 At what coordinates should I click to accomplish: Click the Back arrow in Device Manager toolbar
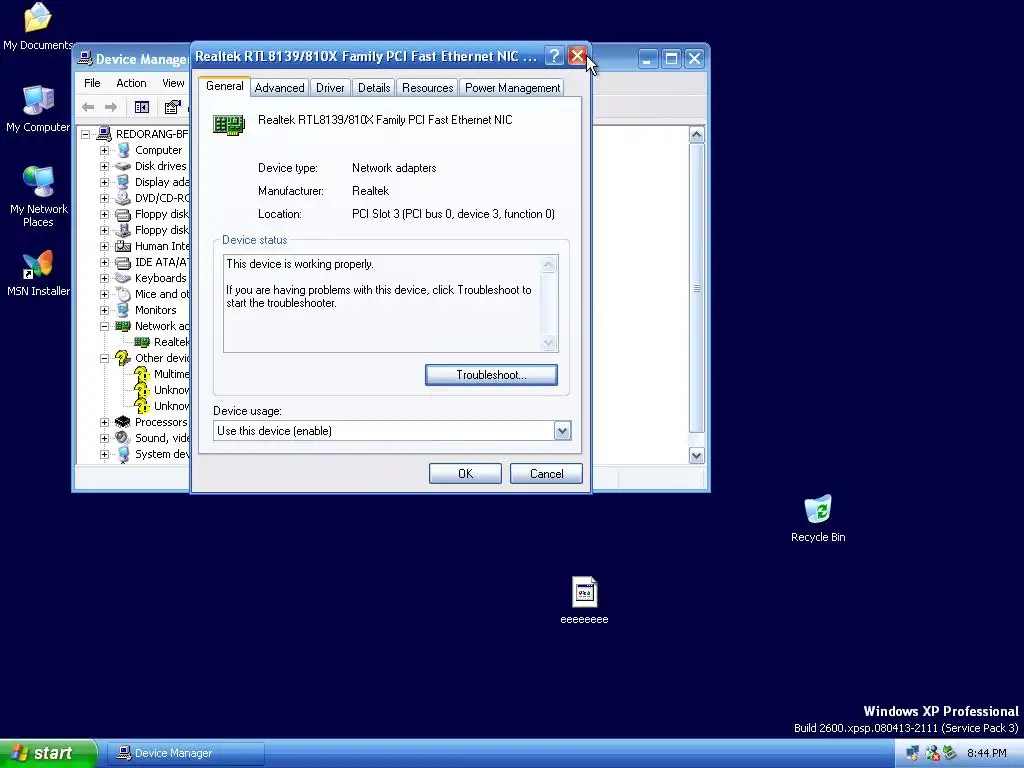click(x=88, y=107)
